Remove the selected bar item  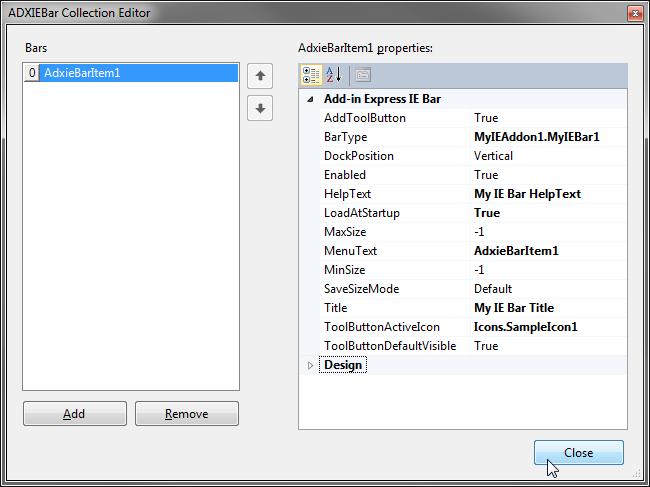pyautogui.click(x=187, y=413)
